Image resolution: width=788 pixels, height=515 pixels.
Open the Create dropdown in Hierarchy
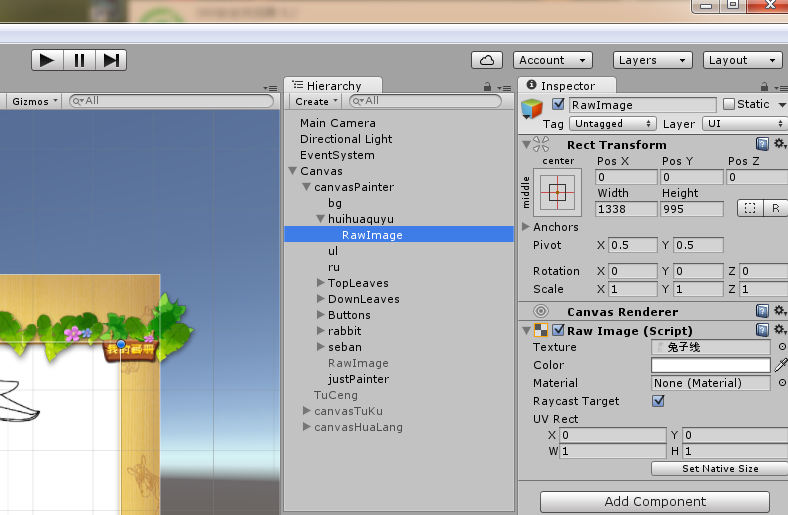coord(316,101)
